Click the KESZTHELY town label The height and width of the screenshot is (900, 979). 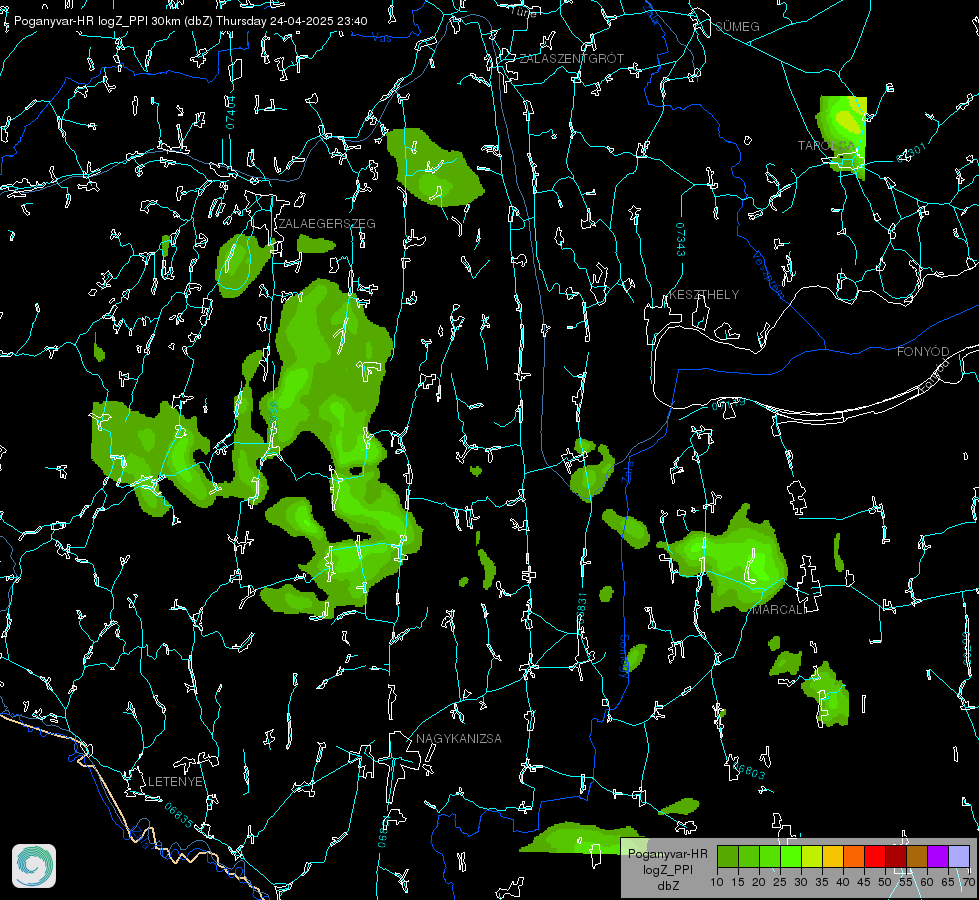(x=704, y=294)
